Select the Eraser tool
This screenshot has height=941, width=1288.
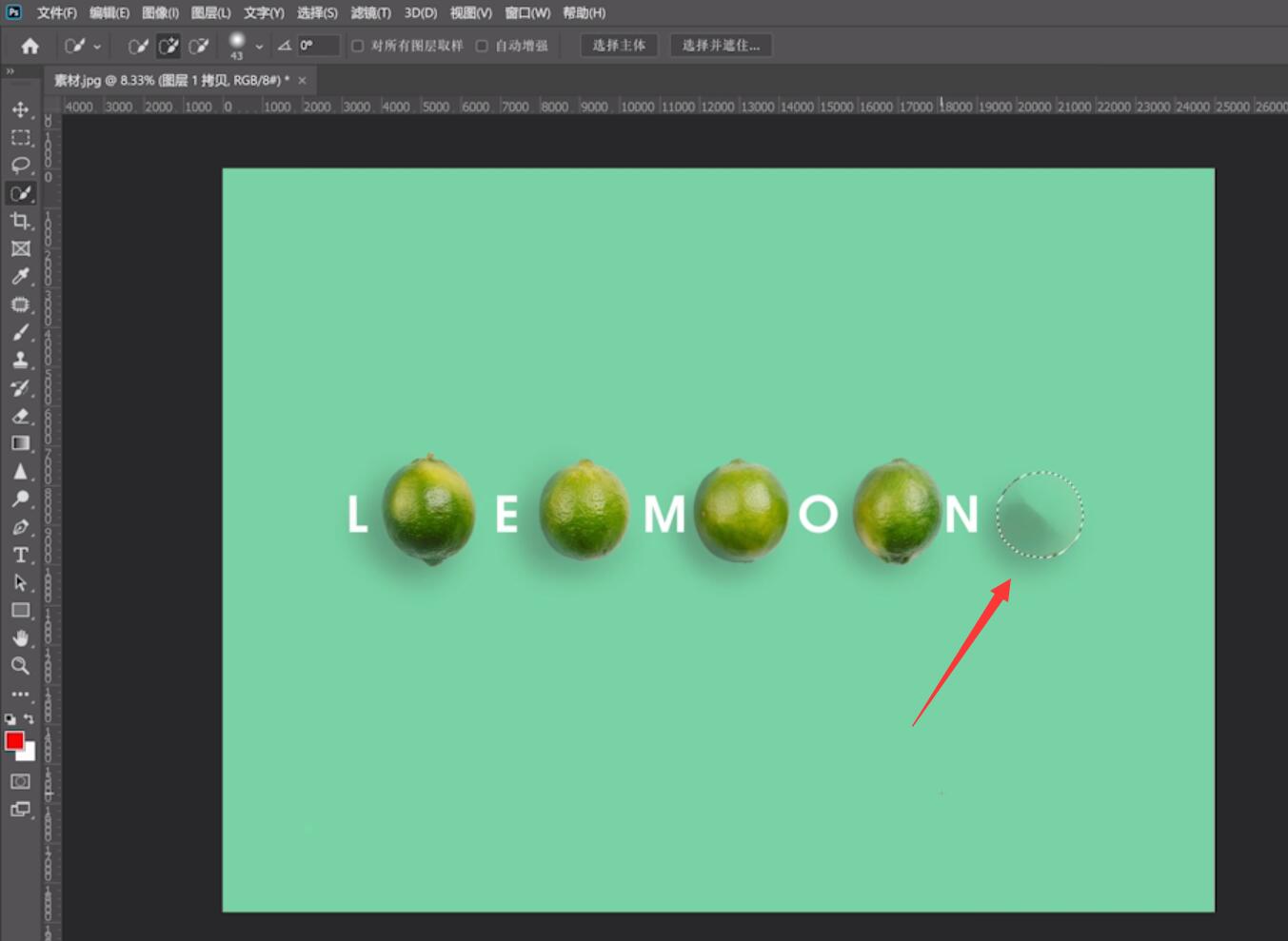pos(20,416)
